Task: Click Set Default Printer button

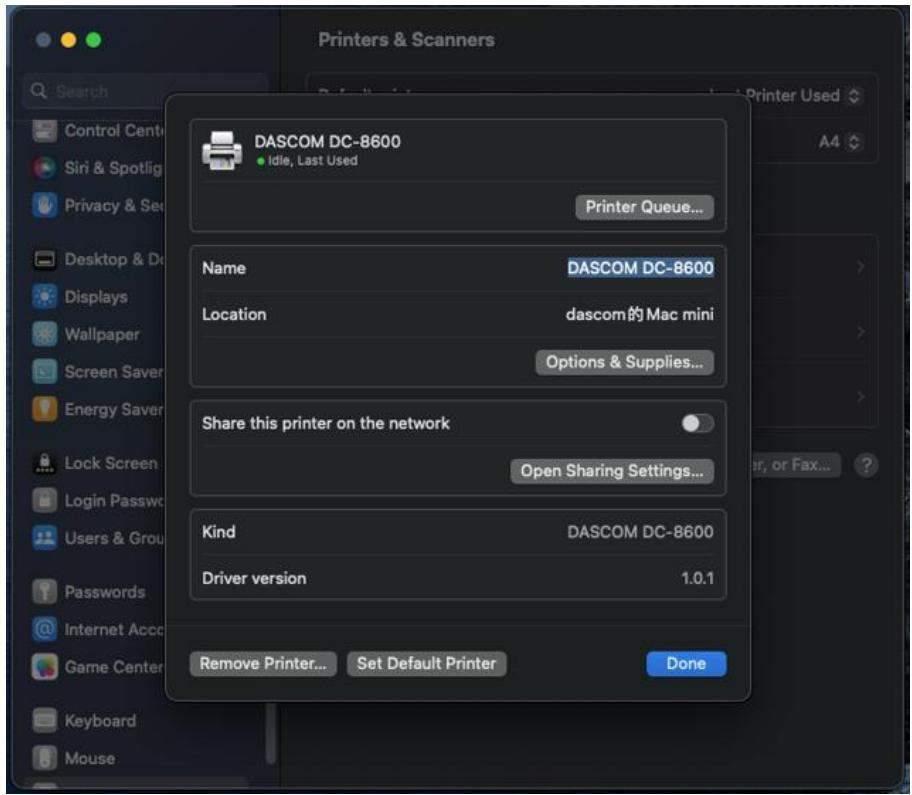Action: pyautogui.click(x=426, y=664)
